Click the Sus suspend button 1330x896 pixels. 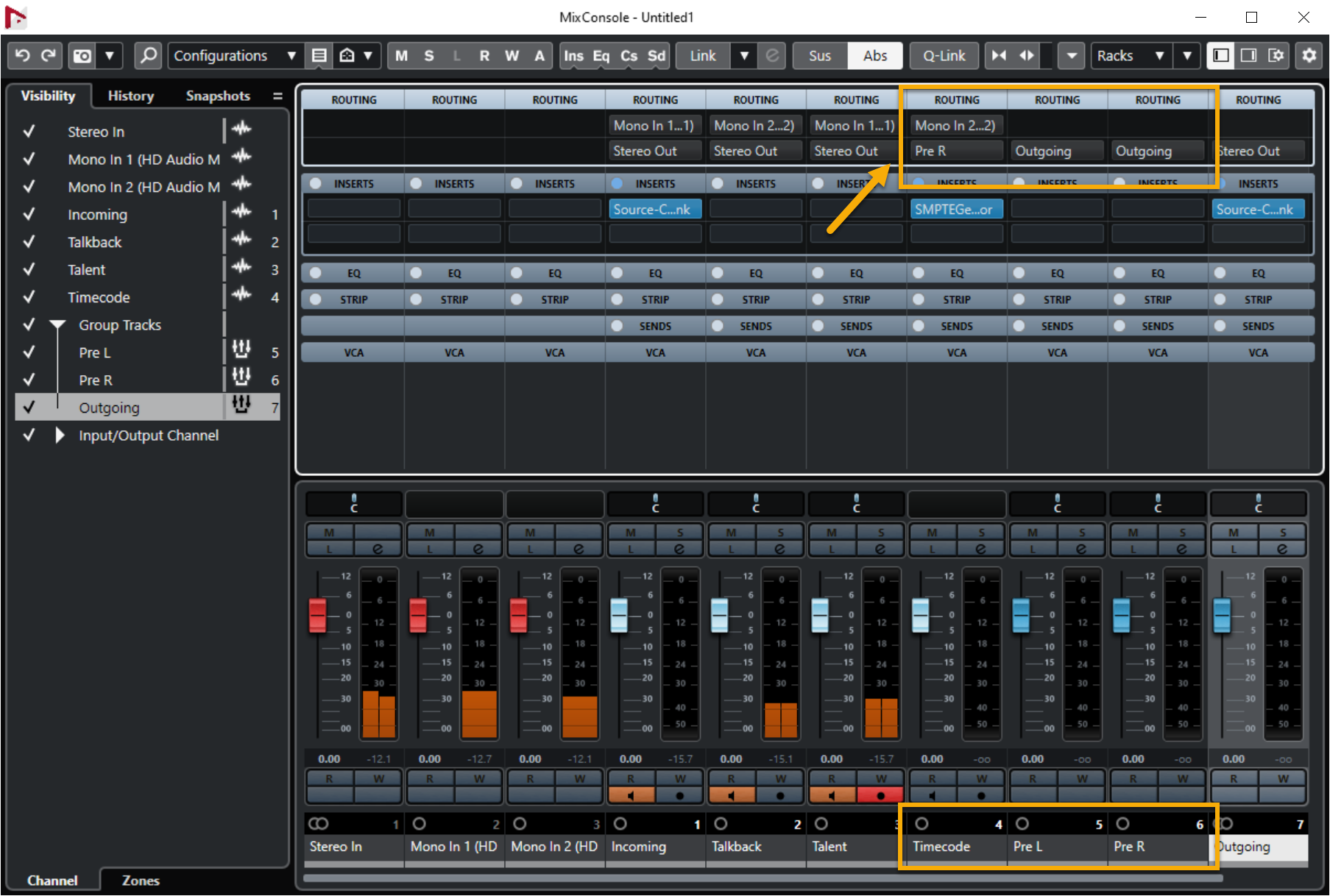point(819,56)
